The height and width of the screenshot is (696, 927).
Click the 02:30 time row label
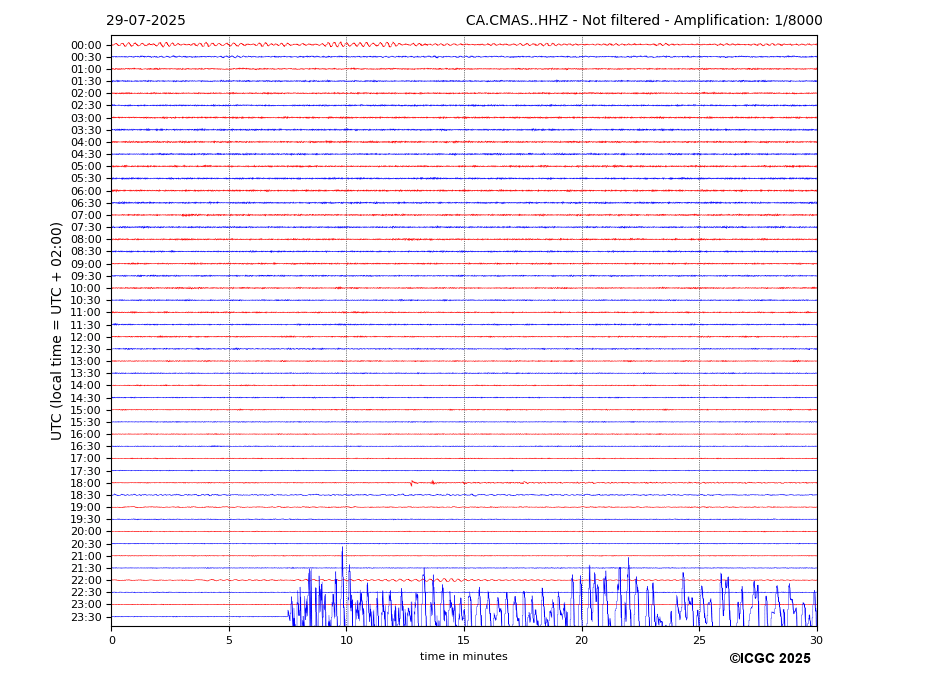86,106
